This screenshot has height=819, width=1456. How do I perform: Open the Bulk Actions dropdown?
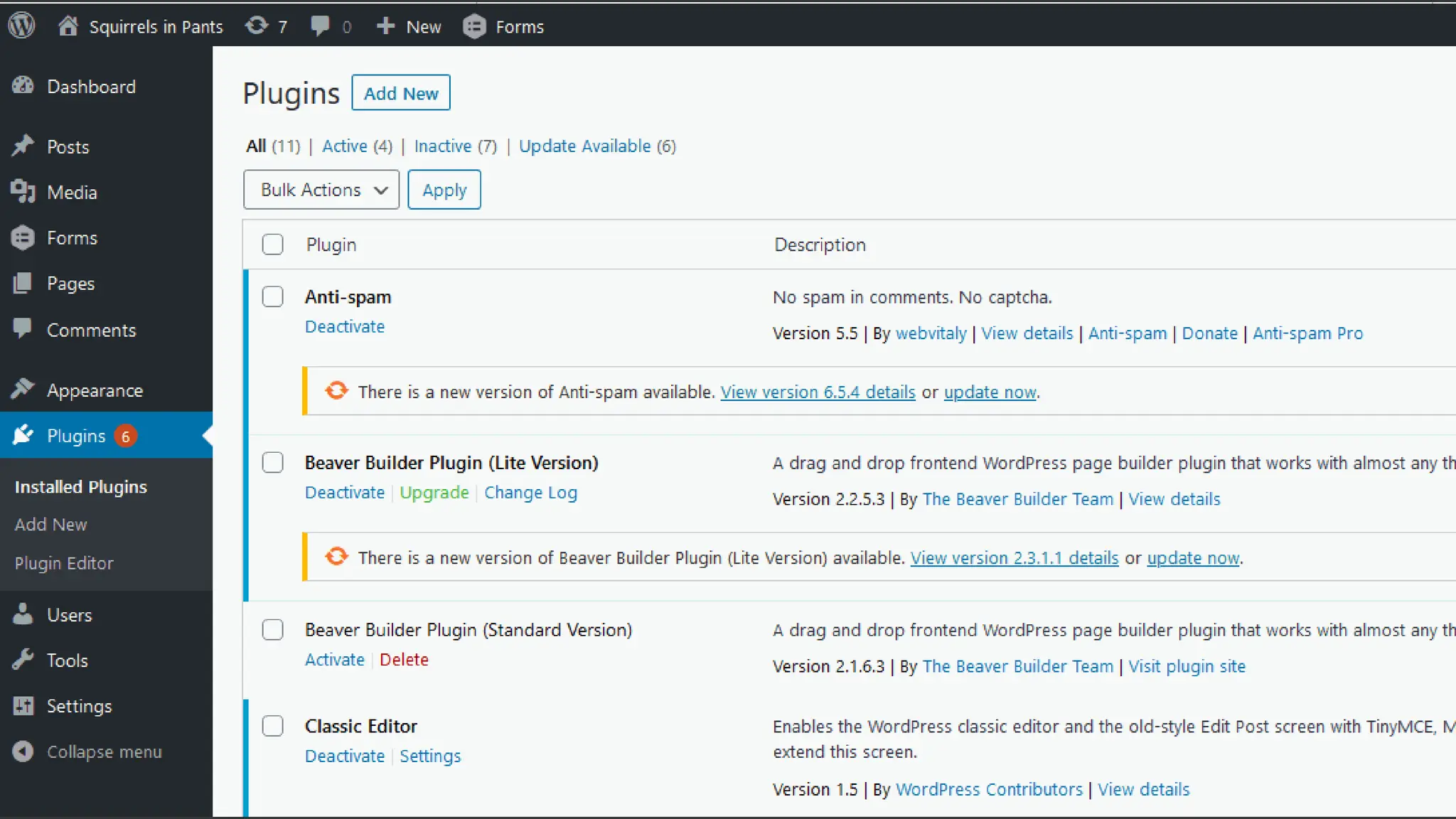tap(321, 190)
